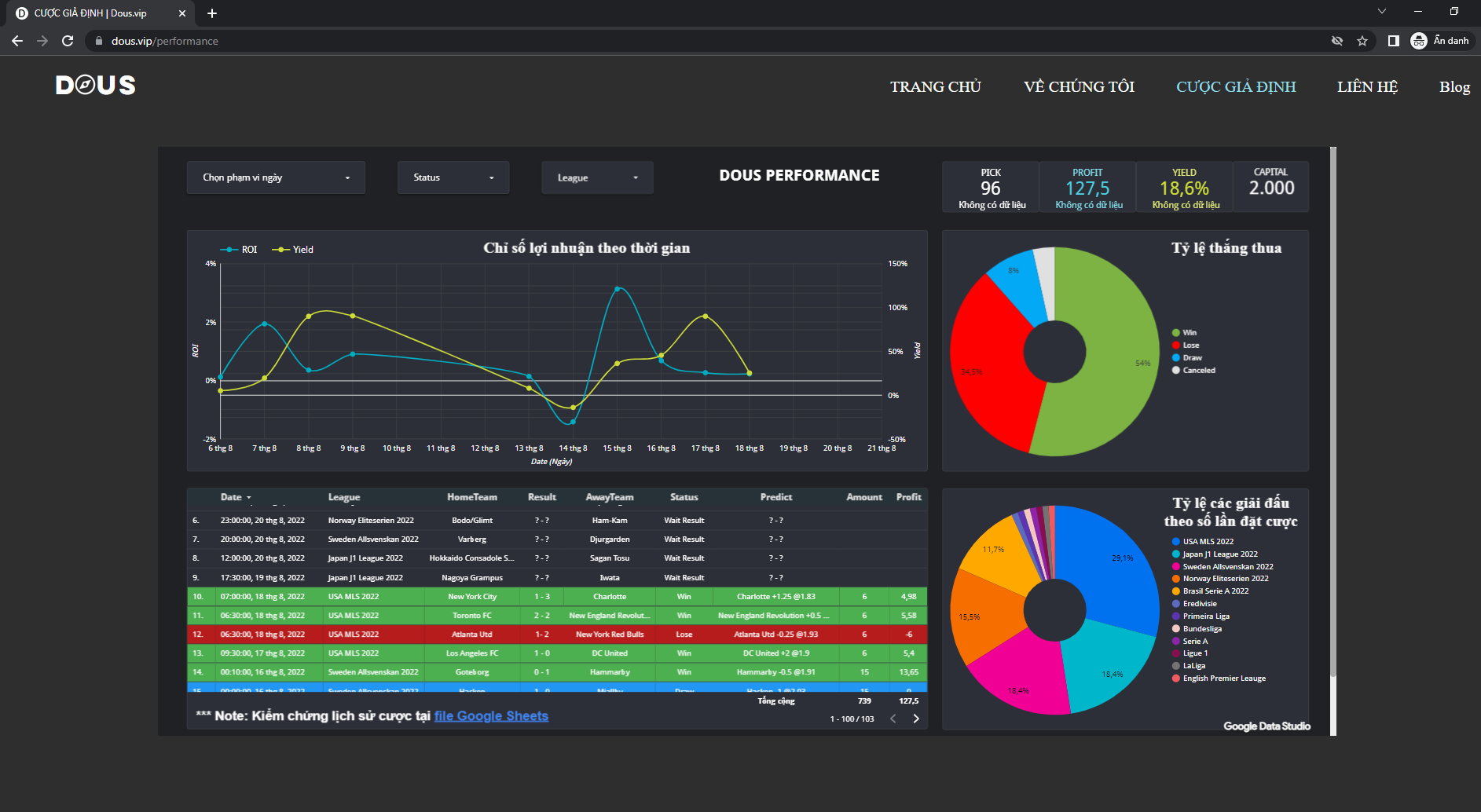Navigate to the LIÊN HỆ page

point(1367,86)
